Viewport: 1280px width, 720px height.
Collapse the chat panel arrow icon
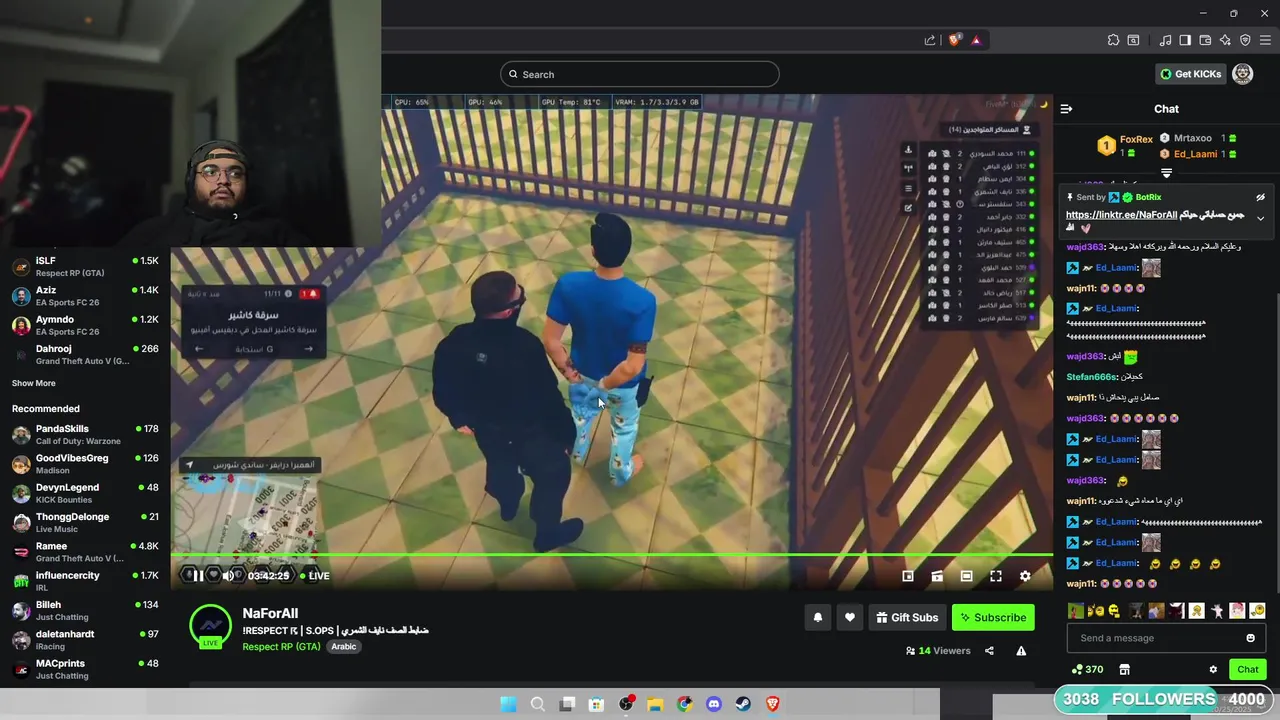coord(1066,109)
